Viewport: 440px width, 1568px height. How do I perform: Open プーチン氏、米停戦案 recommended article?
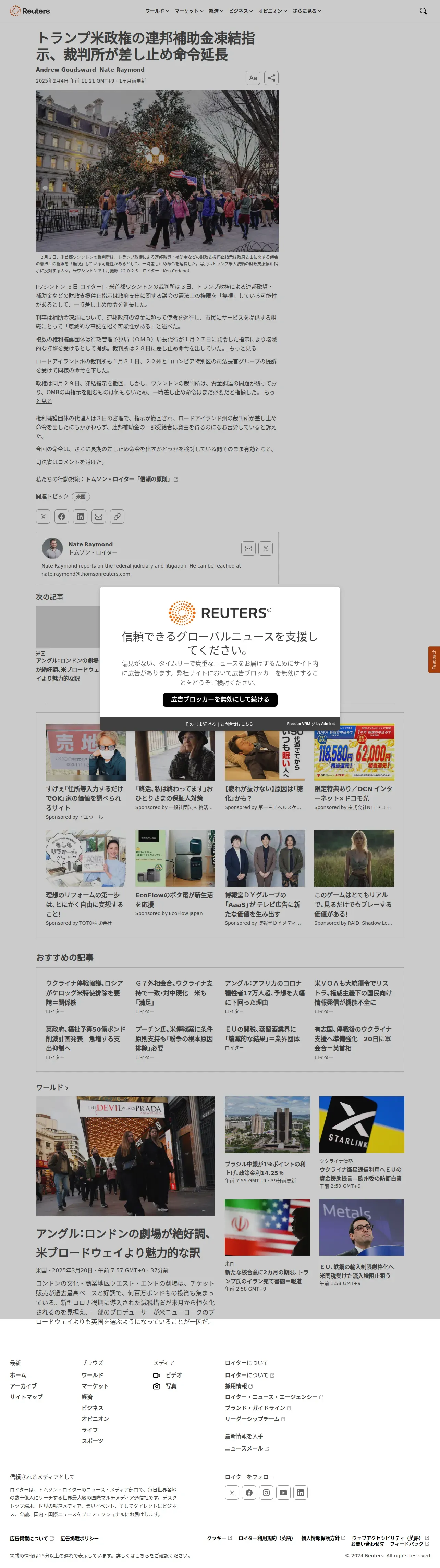[x=174, y=1038]
